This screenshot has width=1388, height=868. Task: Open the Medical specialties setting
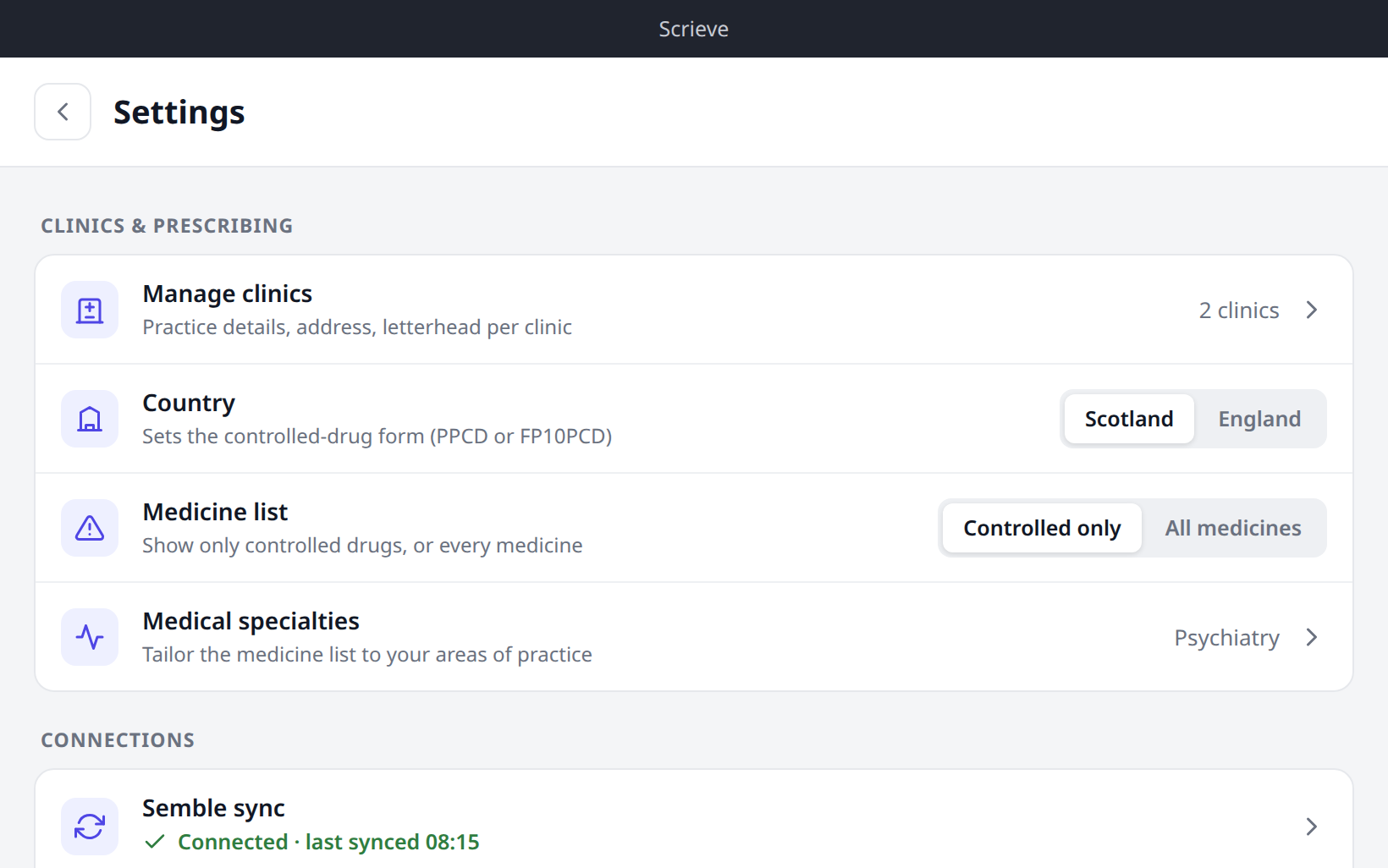click(x=694, y=637)
